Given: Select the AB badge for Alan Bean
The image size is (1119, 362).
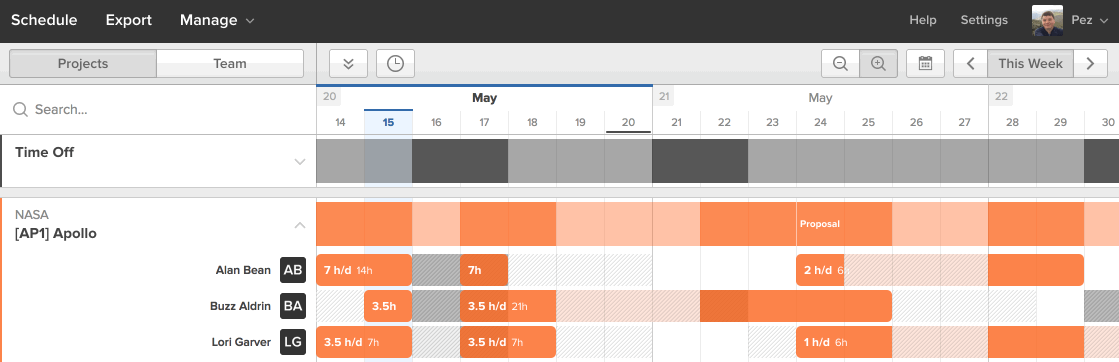Looking at the screenshot, I should point(293,270).
